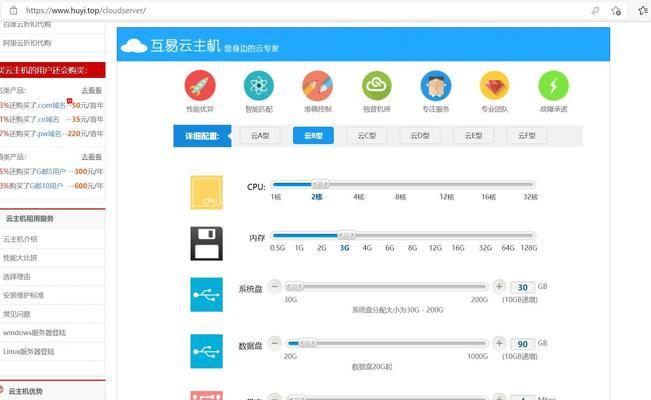Open the .pw域名 purchase link
The image size is (651, 400).
pyautogui.click(x=51, y=133)
